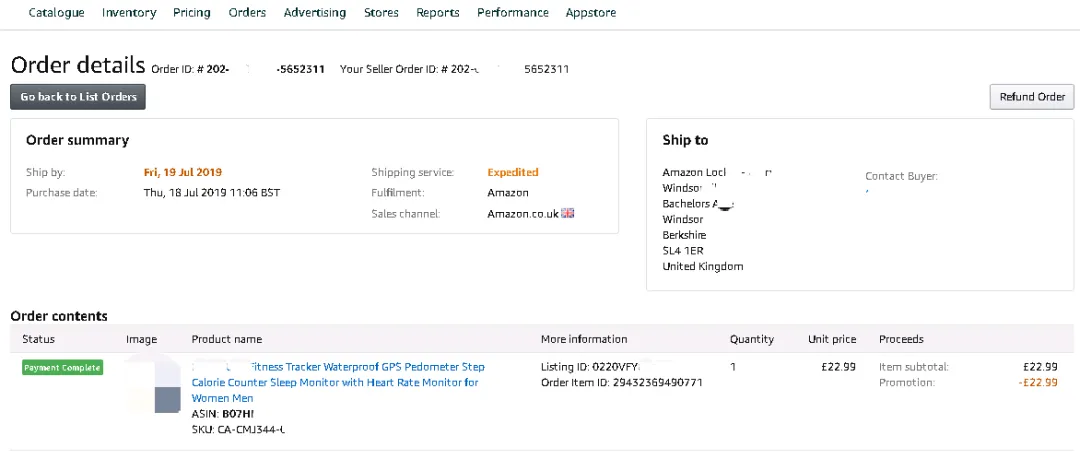
Task: Select the postcode SL4 1ER
Action: click(683, 251)
